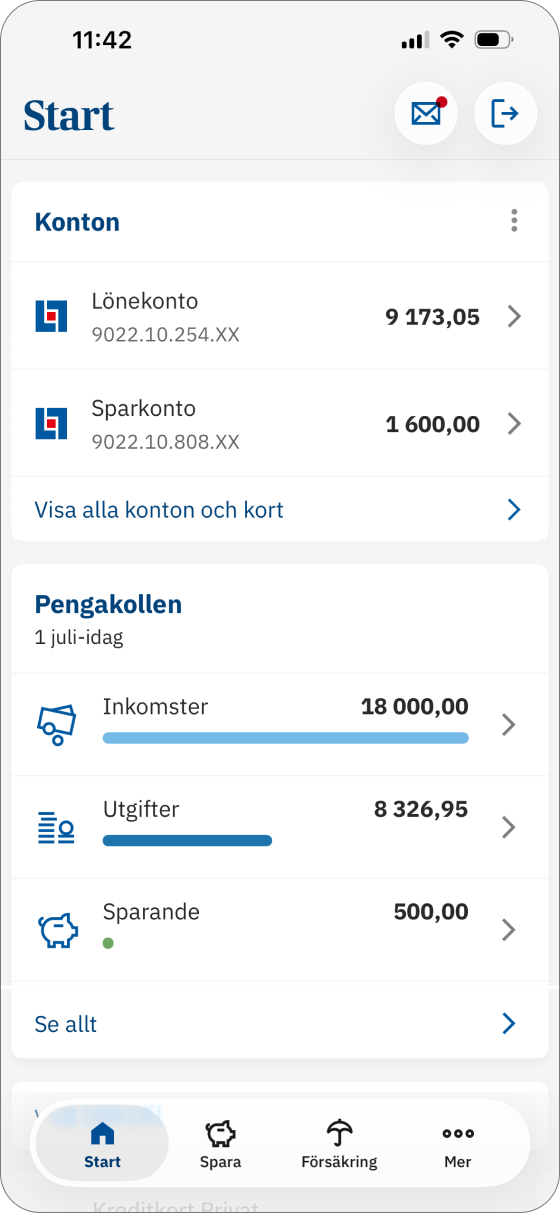Tap the log out icon
Viewport: 560px width, 1213px height.
(505, 113)
